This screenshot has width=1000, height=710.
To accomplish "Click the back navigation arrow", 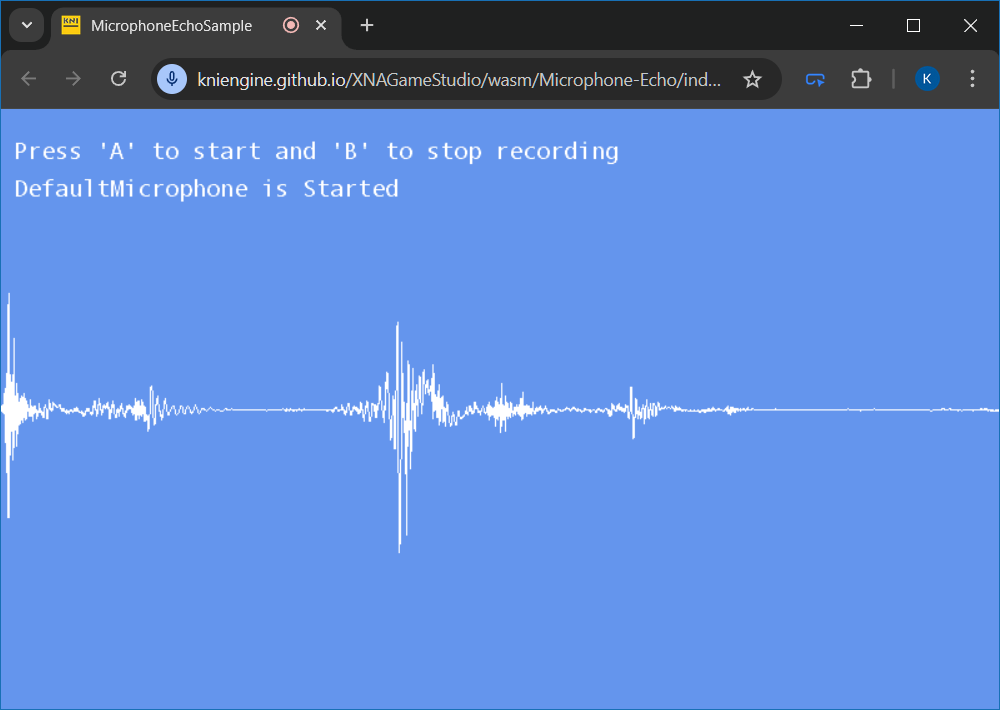I will pos(28,79).
